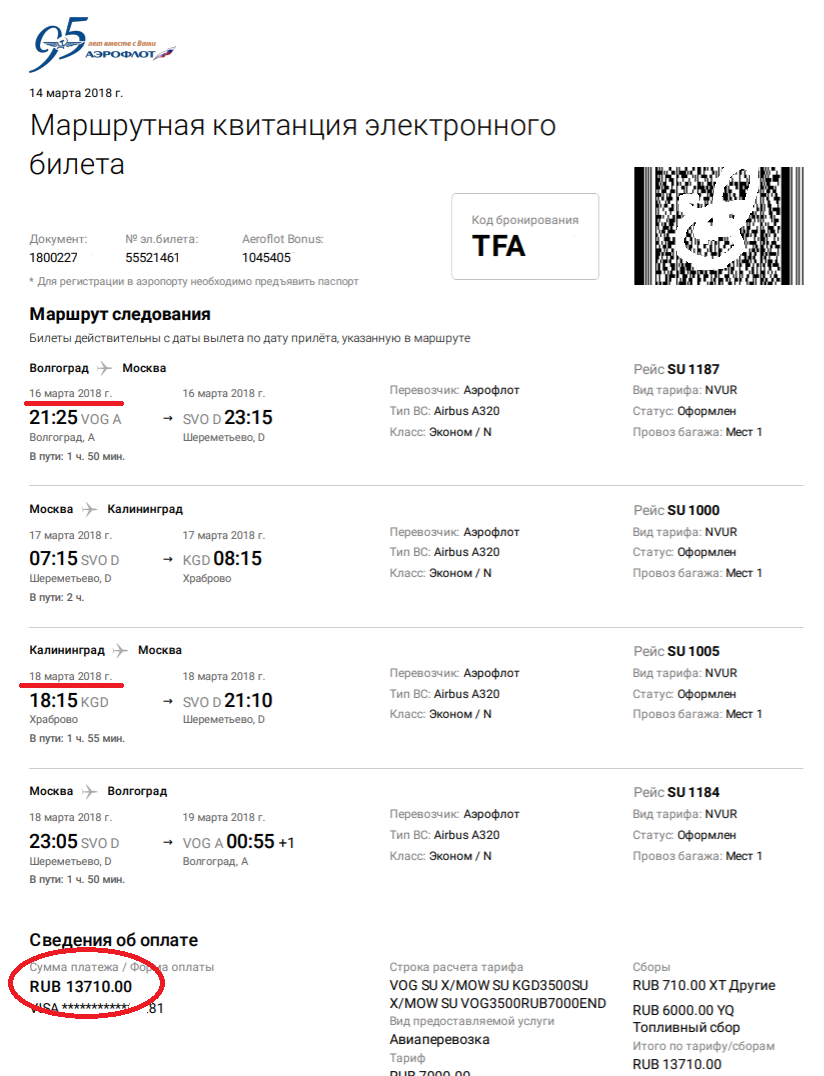Screen dimensions: 824x1076
Task: Click the plane icon between Волгоград and Москва
Action: click(106, 368)
